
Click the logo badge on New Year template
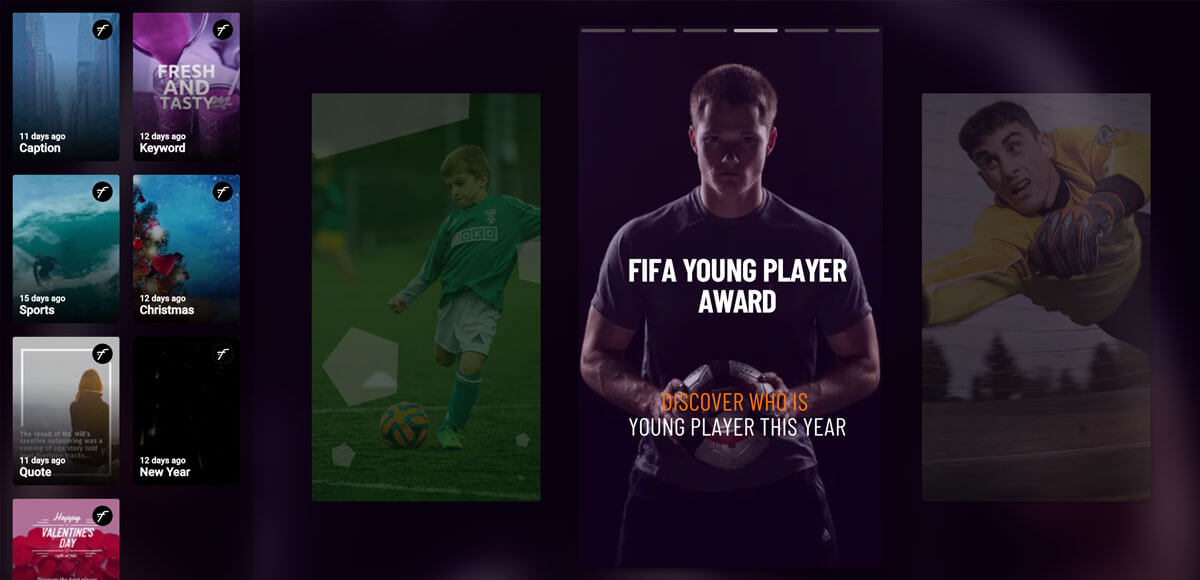coord(223,354)
